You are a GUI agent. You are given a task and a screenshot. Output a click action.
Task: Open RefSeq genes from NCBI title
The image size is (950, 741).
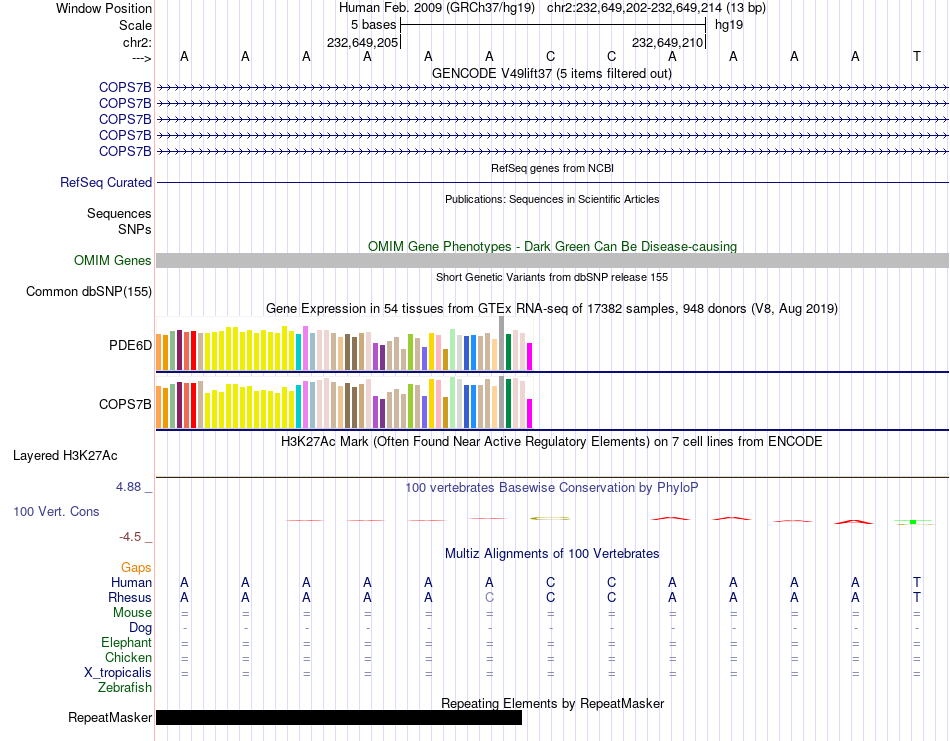[552, 168]
